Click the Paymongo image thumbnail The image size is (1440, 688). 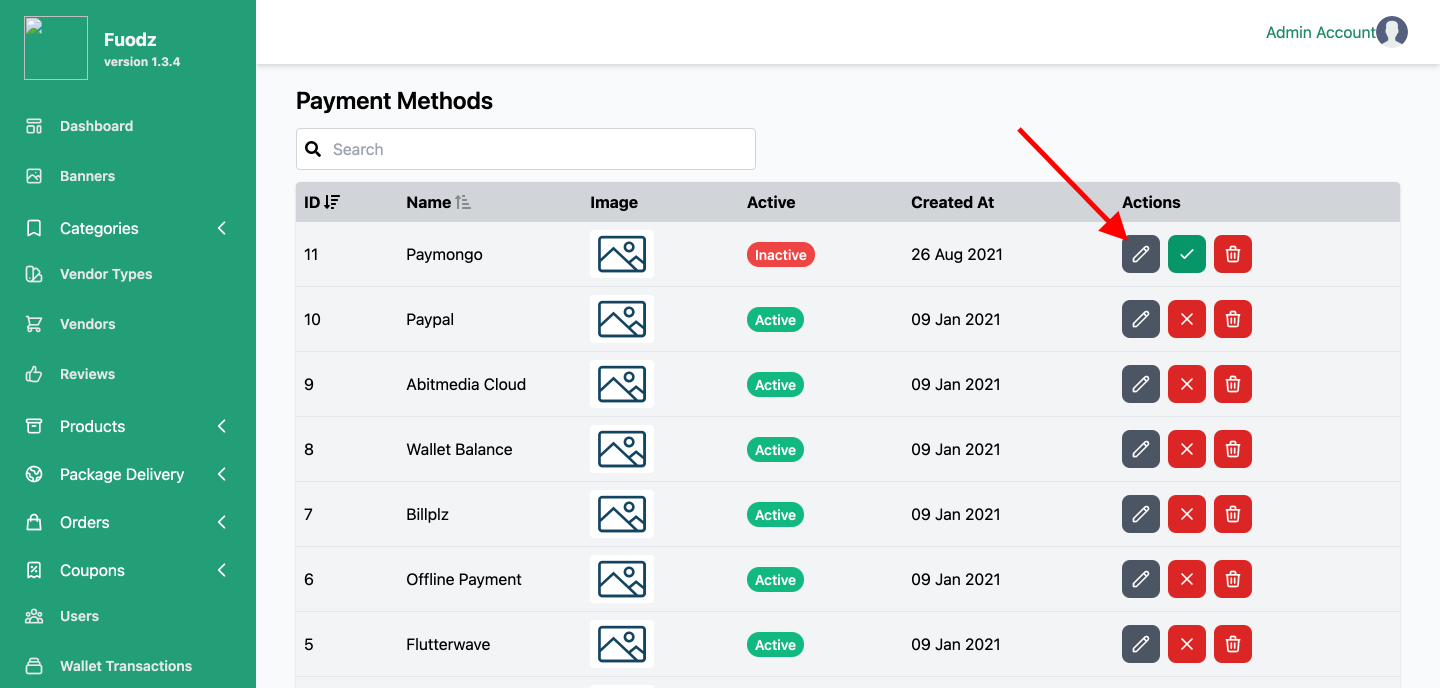click(x=621, y=254)
